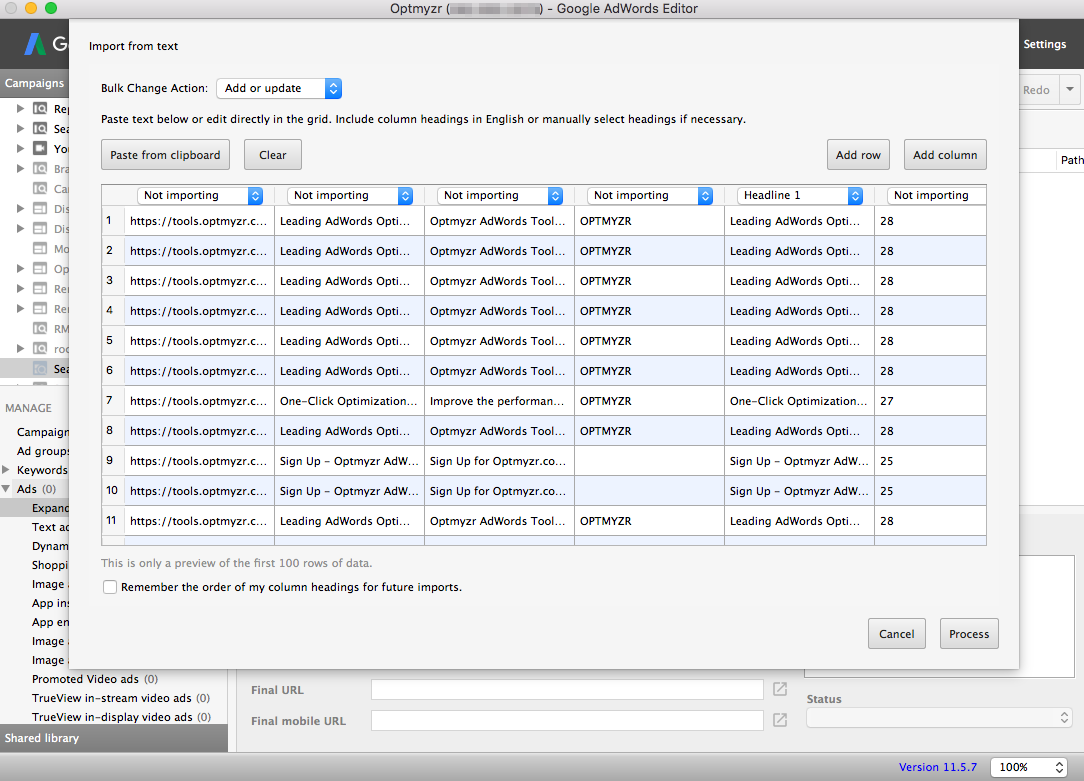Open heading dropdown above Optmyzr AdWords Tool column
Viewport: 1084px width, 781px height.
(500, 196)
